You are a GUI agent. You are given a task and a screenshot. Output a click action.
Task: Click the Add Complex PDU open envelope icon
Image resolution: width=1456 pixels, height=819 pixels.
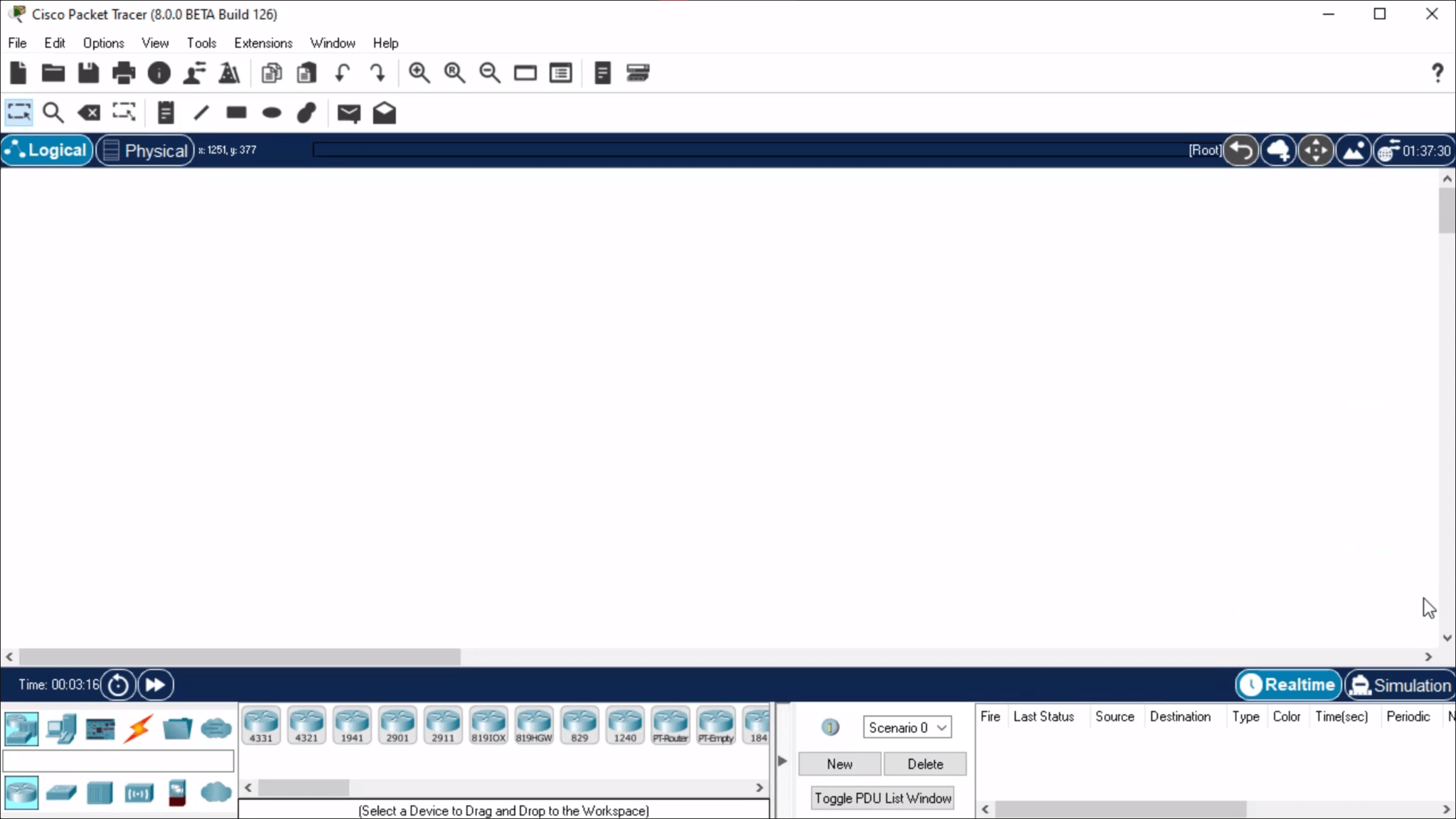(x=384, y=112)
